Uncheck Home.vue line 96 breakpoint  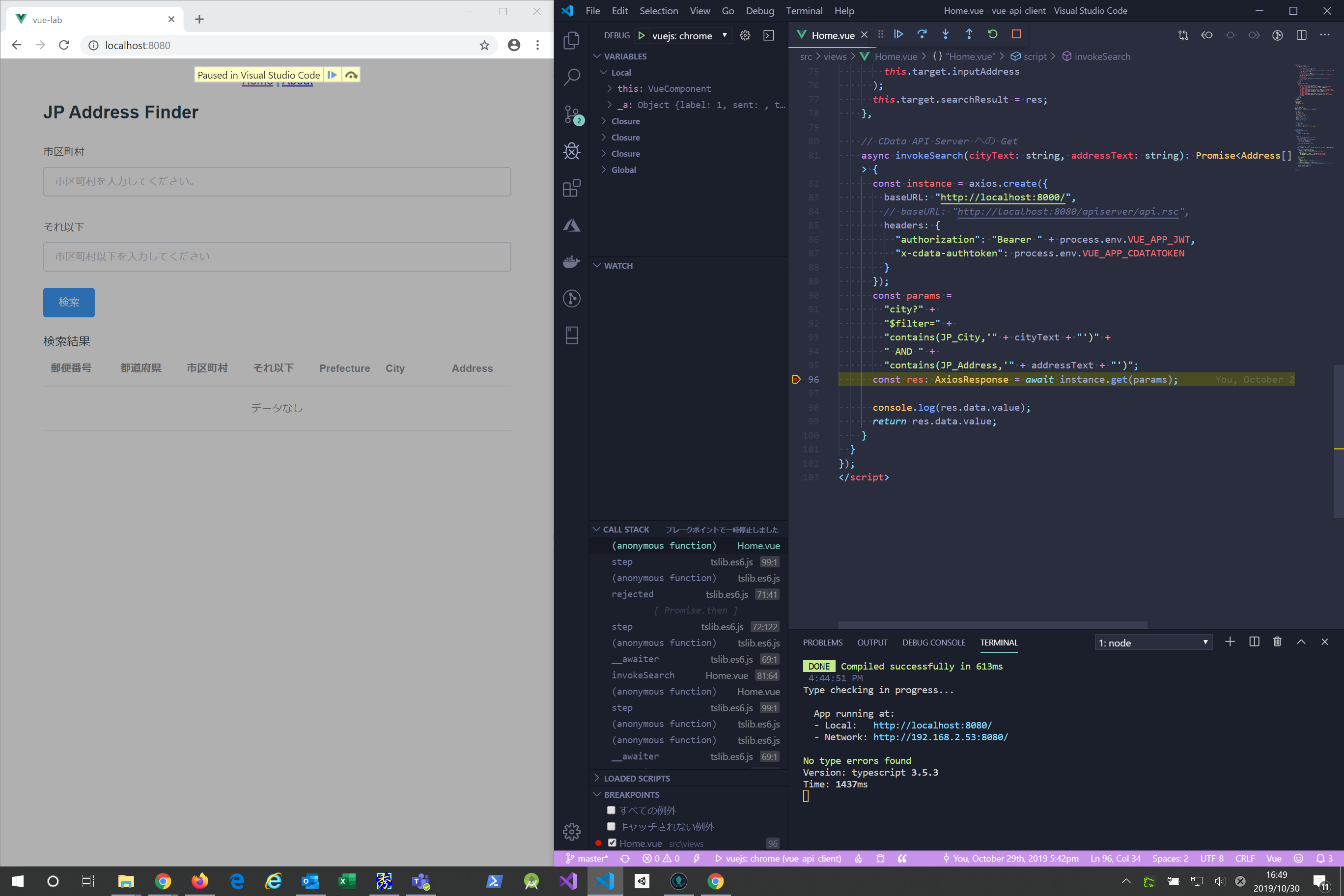coord(612,843)
